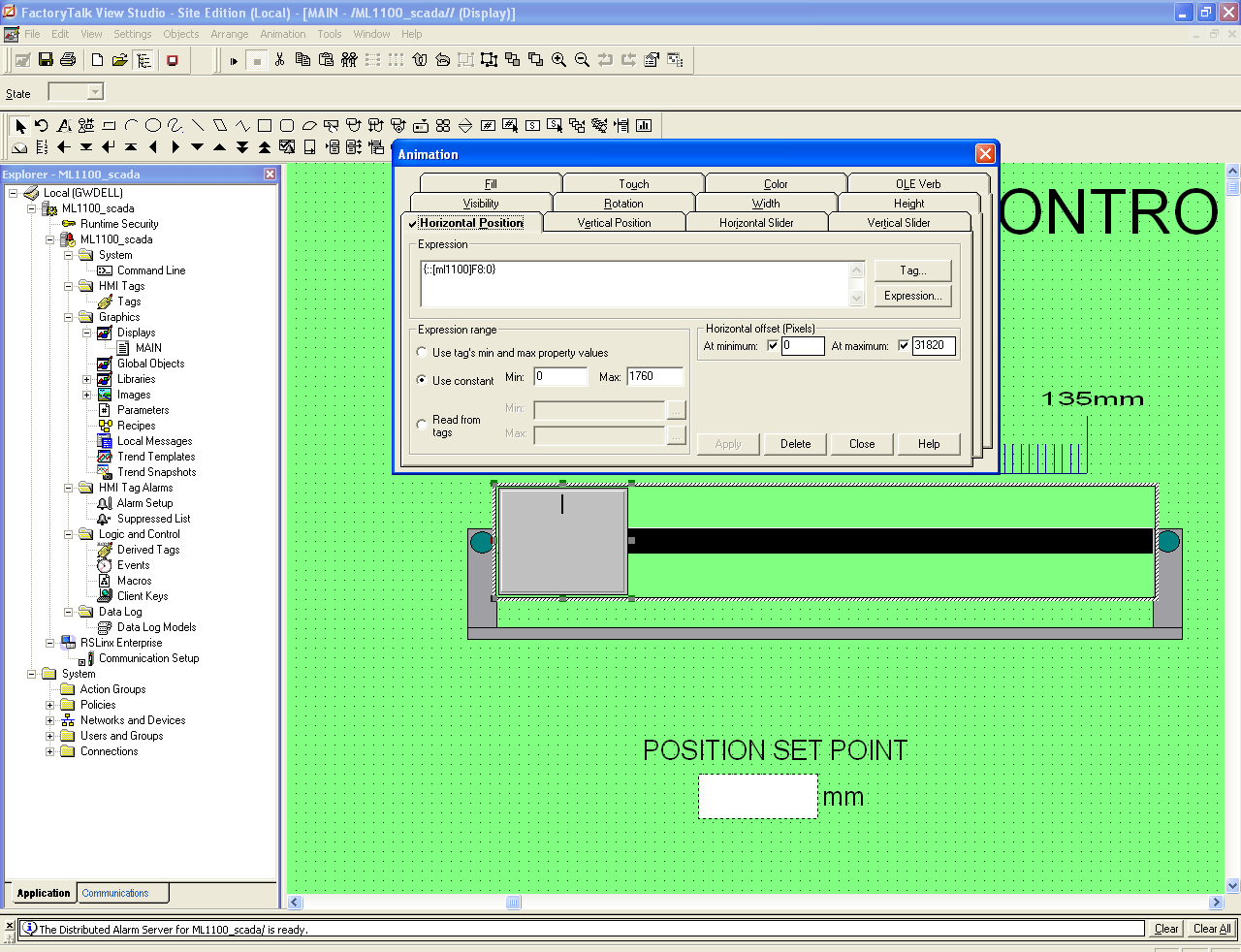Switch to the Vertical Position tab
Image resolution: width=1241 pixels, height=952 pixels.
(614, 222)
